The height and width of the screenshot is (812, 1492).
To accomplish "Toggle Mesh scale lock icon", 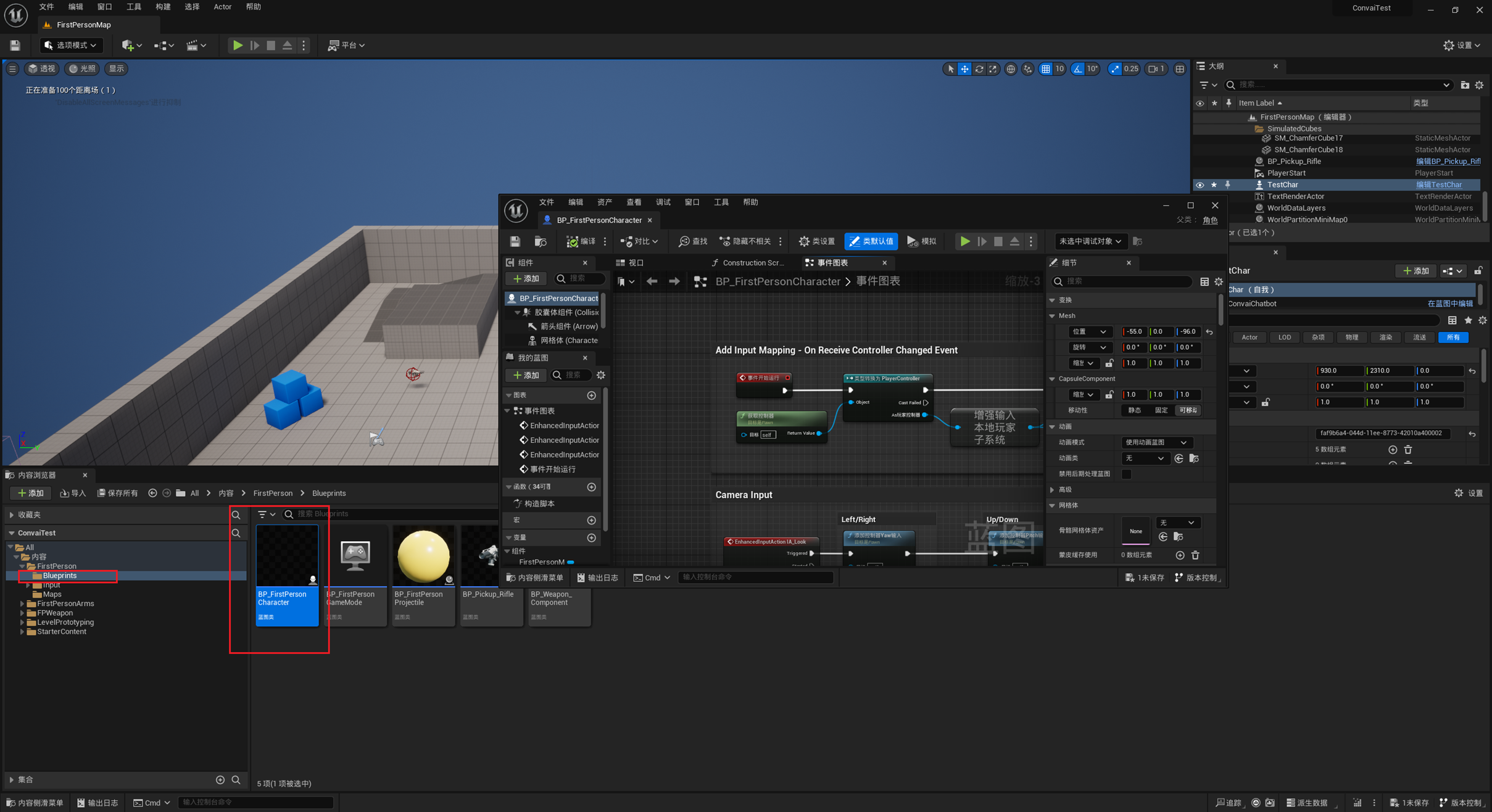I will pyautogui.click(x=1109, y=363).
